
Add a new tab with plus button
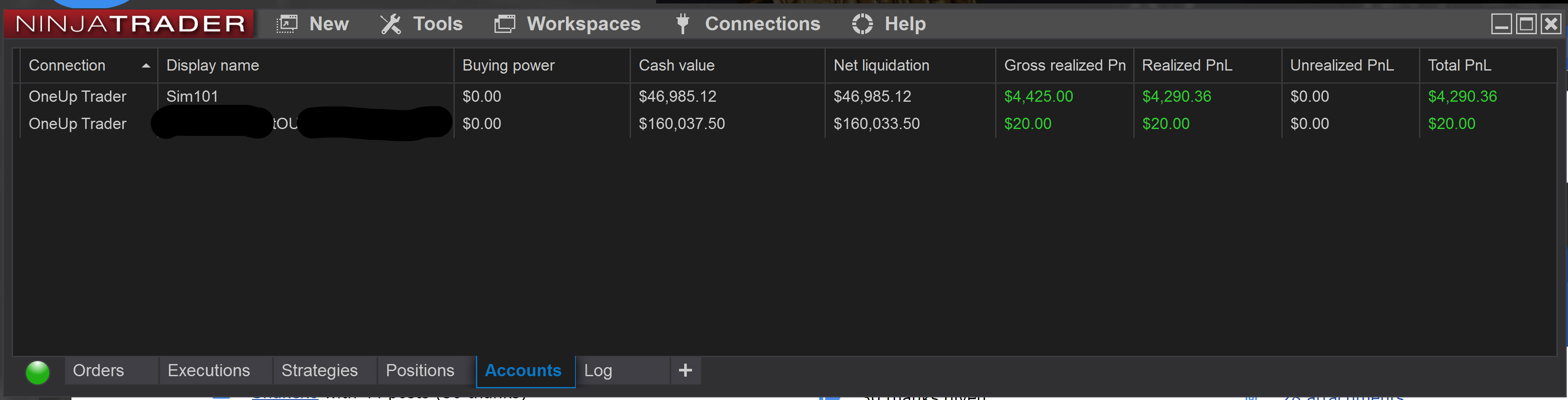pos(685,370)
